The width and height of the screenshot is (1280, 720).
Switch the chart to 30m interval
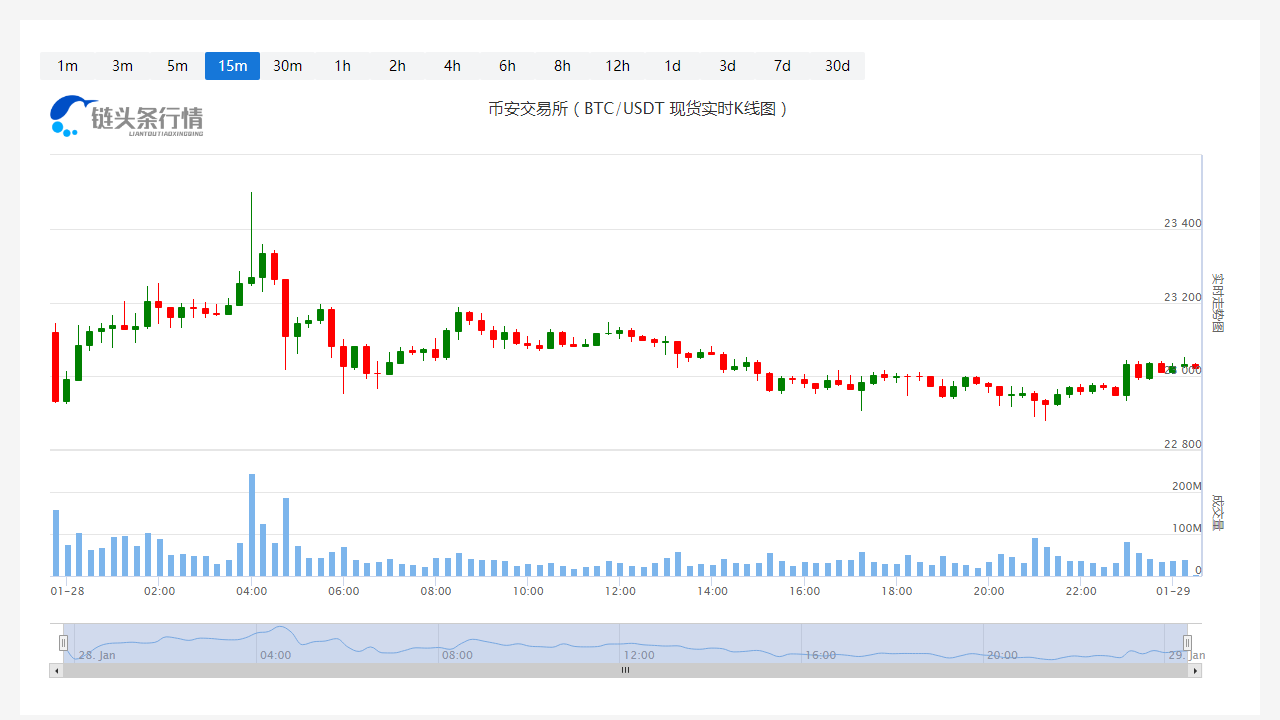coord(287,66)
